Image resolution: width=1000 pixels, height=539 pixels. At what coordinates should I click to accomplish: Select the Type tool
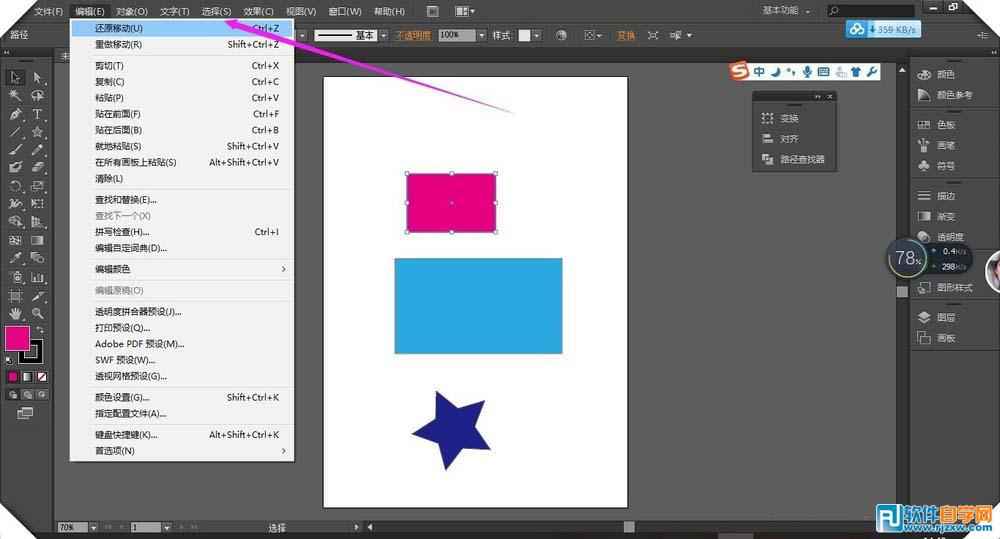38,114
